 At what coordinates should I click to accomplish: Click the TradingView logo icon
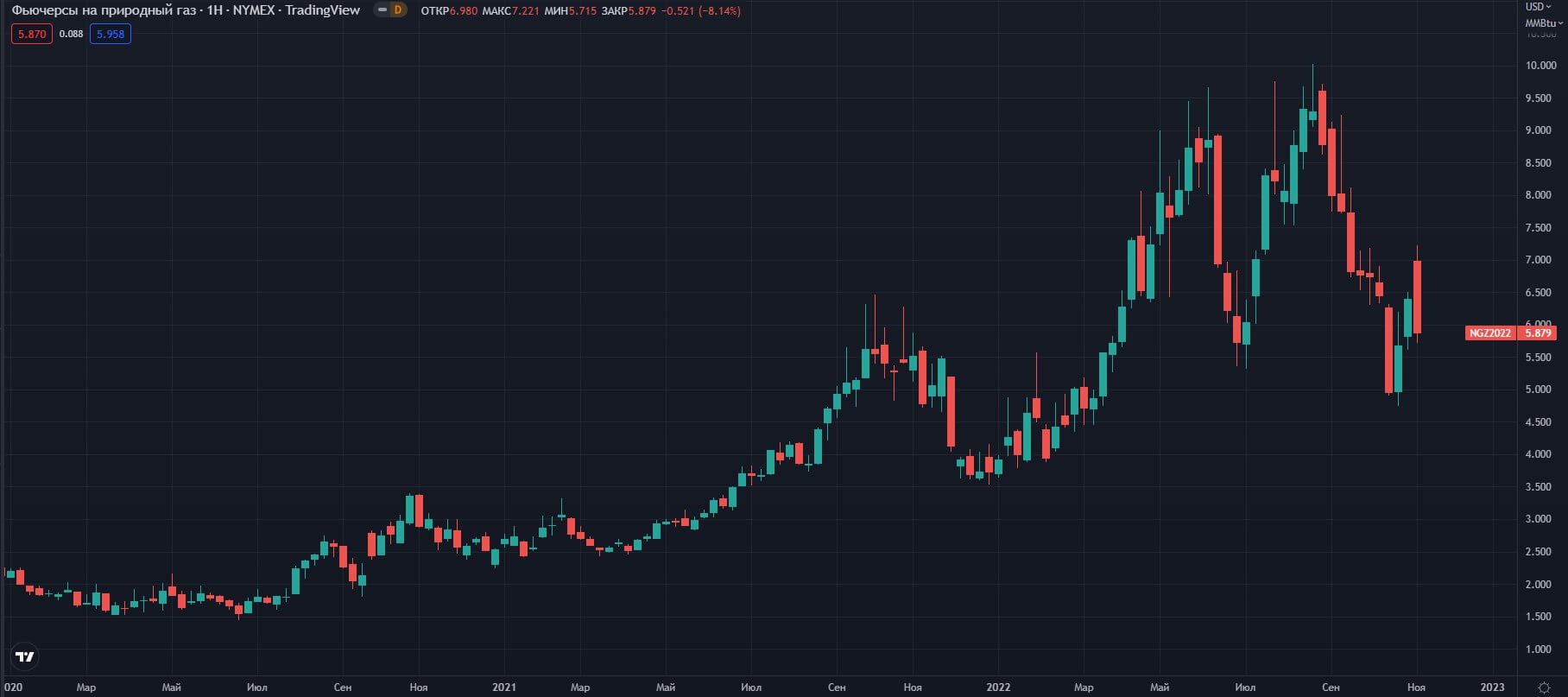25,656
